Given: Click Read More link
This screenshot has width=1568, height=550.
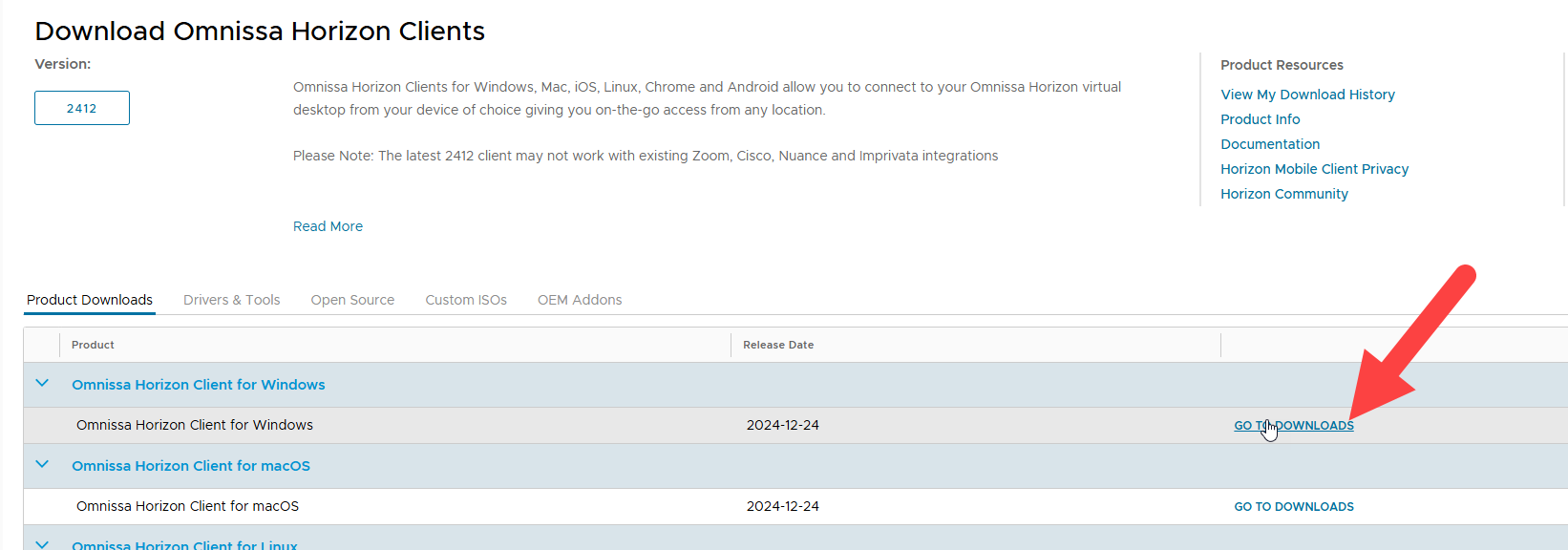Looking at the screenshot, I should click(x=328, y=226).
